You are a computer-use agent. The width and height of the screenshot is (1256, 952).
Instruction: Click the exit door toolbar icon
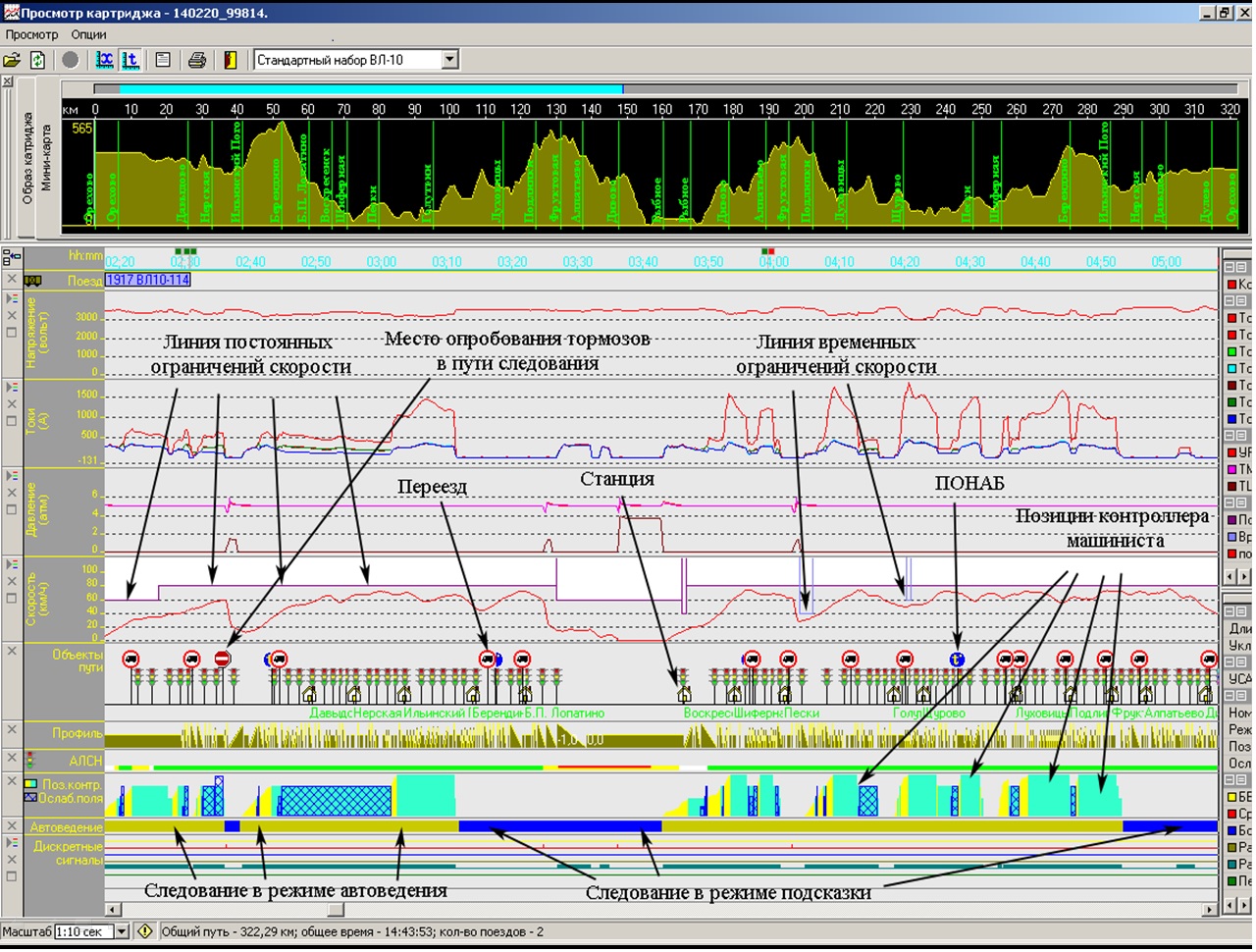click(231, 60)
